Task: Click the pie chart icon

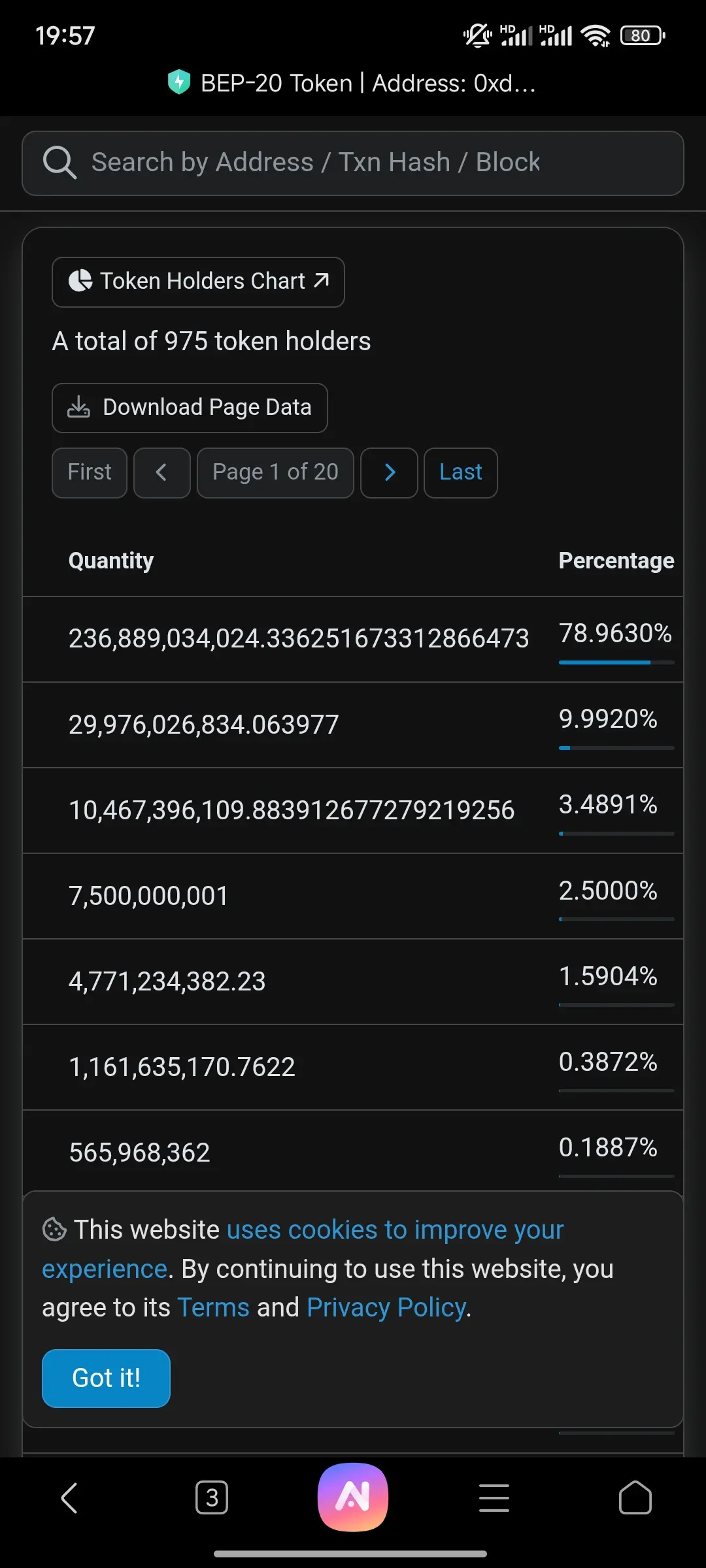Action: [x=80, y=281]
